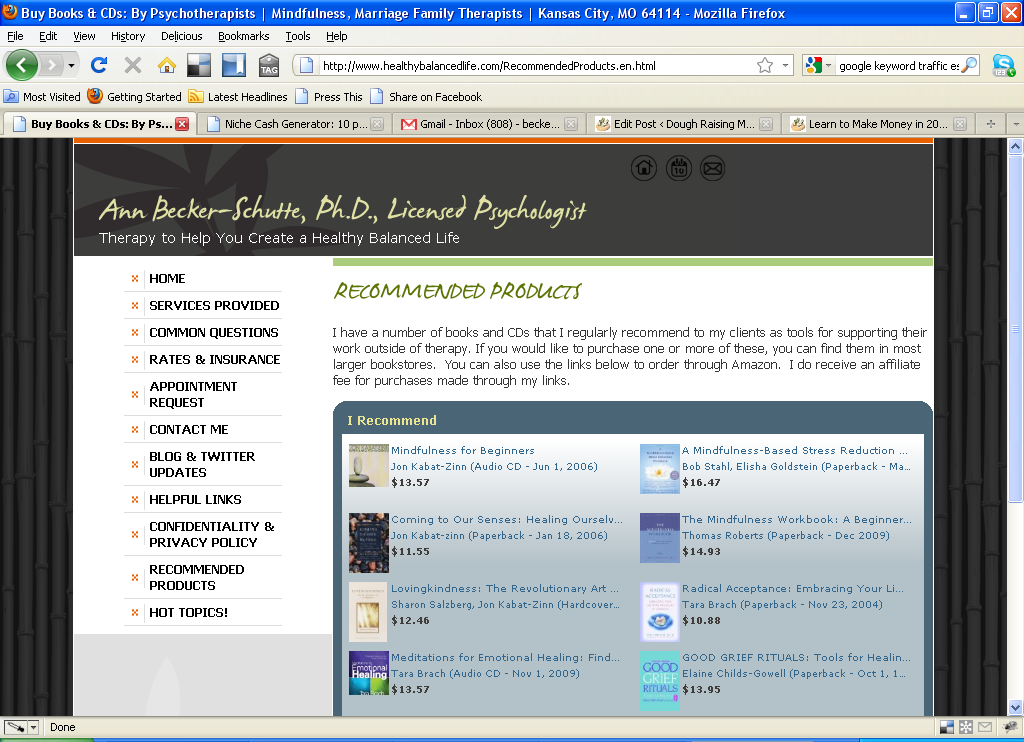
Task: Switch to the Gmail Inbox tab
Action: [489, 124]
